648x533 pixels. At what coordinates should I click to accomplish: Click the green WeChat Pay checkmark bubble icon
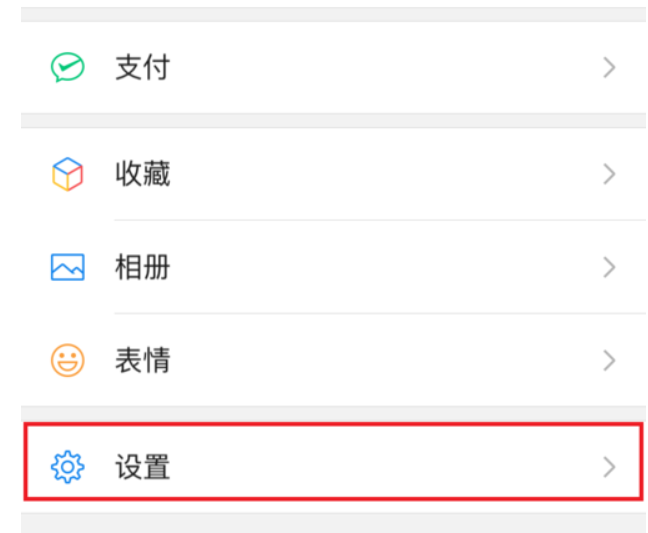(68, 67)
